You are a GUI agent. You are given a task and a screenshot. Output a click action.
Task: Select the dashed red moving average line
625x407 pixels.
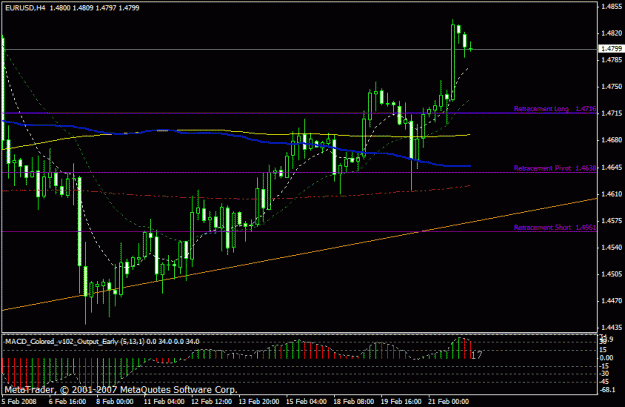[x=239, y=198]
